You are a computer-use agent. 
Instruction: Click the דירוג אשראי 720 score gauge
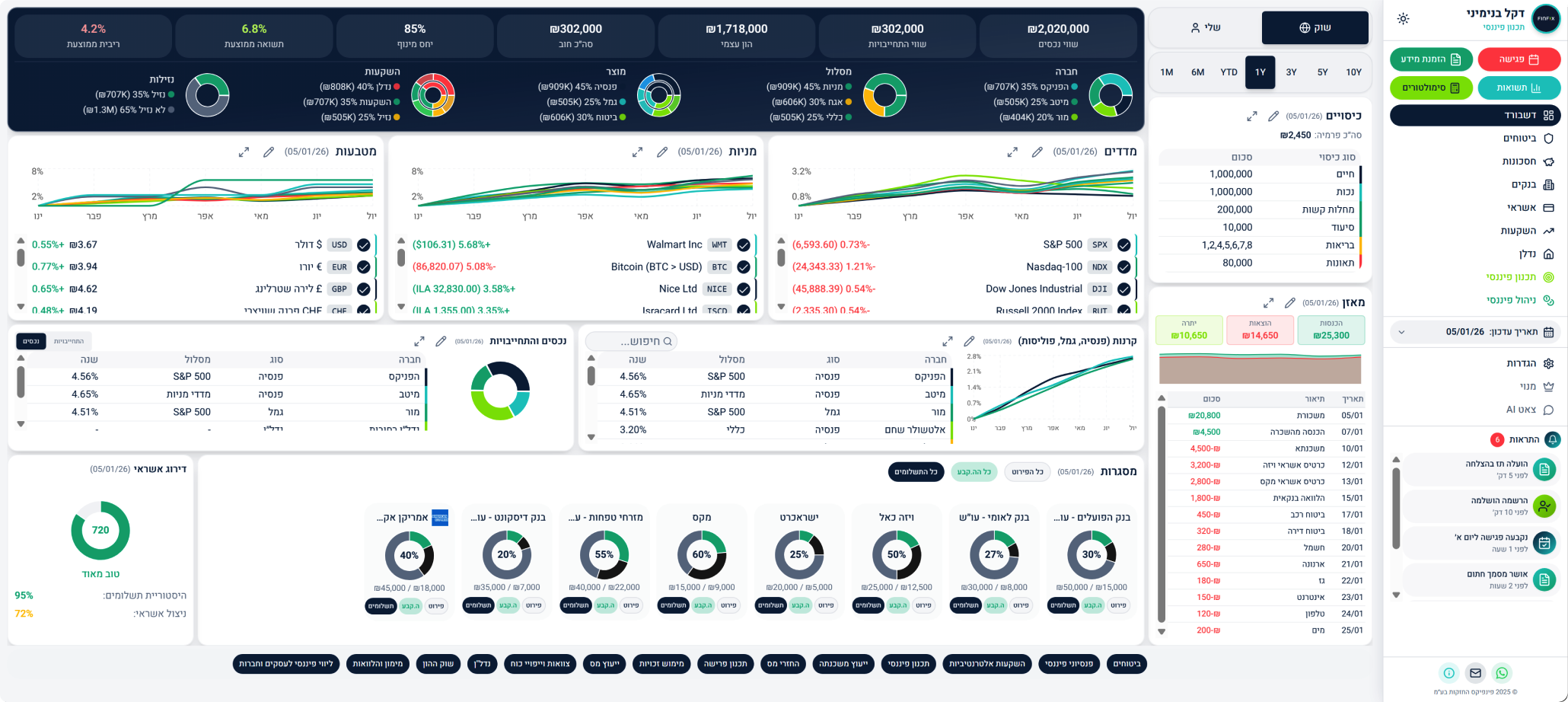point(100,531)
